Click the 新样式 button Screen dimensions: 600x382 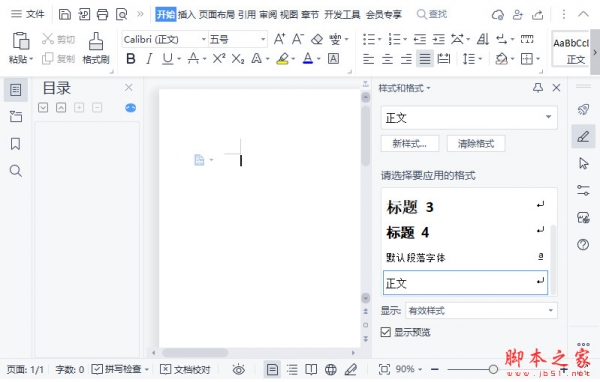[410, 144]
